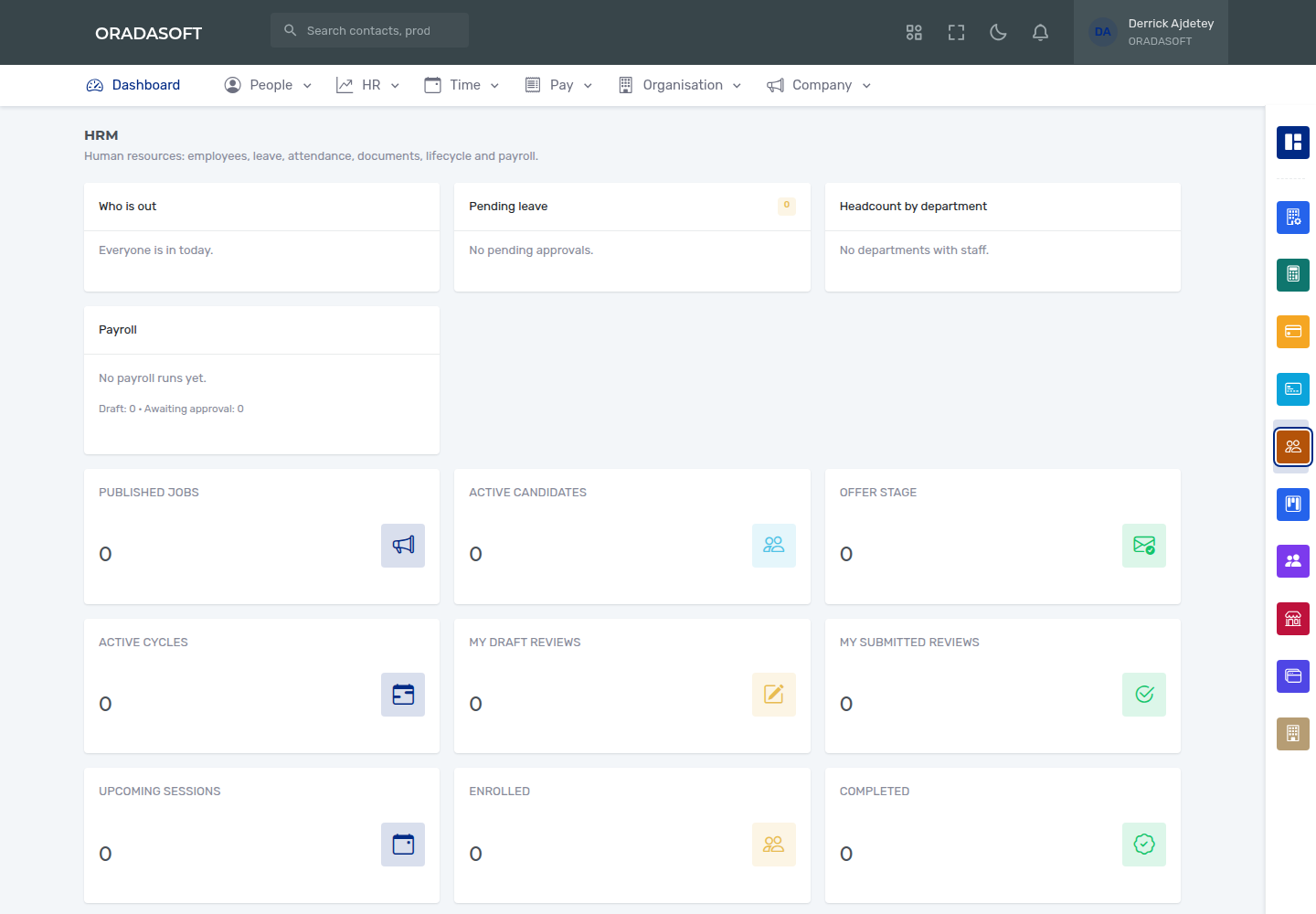Viewport: 1316px width, 914px height.
Task: Click the envelope icon in Offer Stage card
Action: (x=1144, y=546)
